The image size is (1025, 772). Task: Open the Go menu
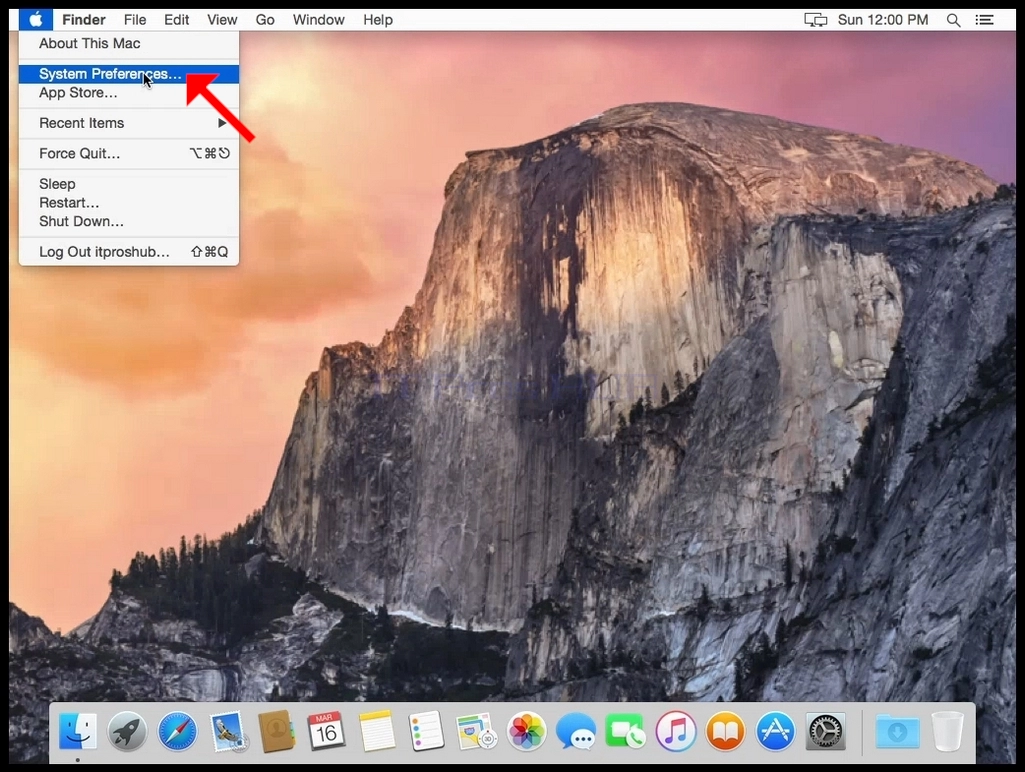click(265, 20)
